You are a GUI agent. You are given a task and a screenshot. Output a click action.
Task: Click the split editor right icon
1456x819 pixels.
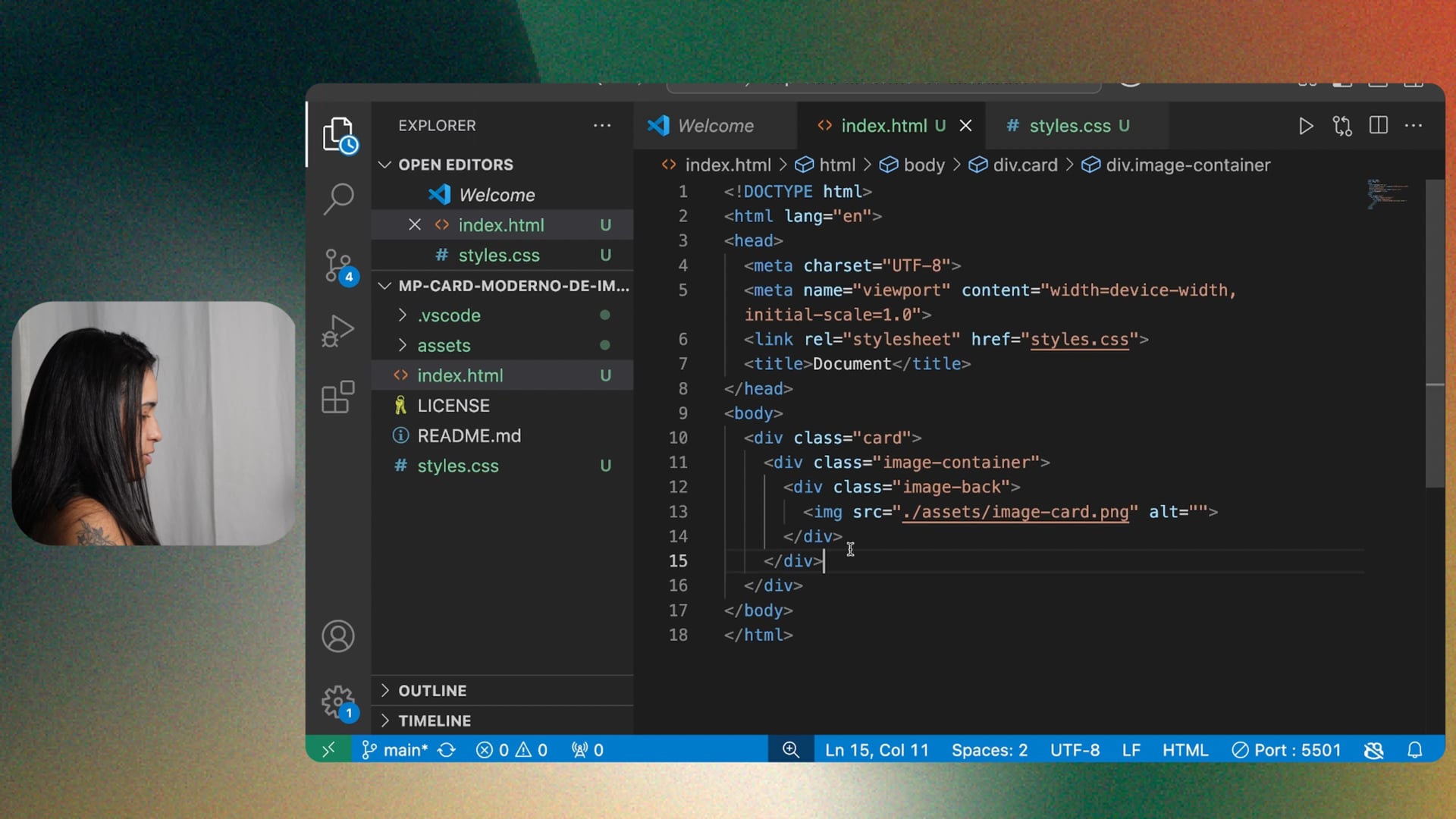pyautogui.click(x=1378, y=126)
